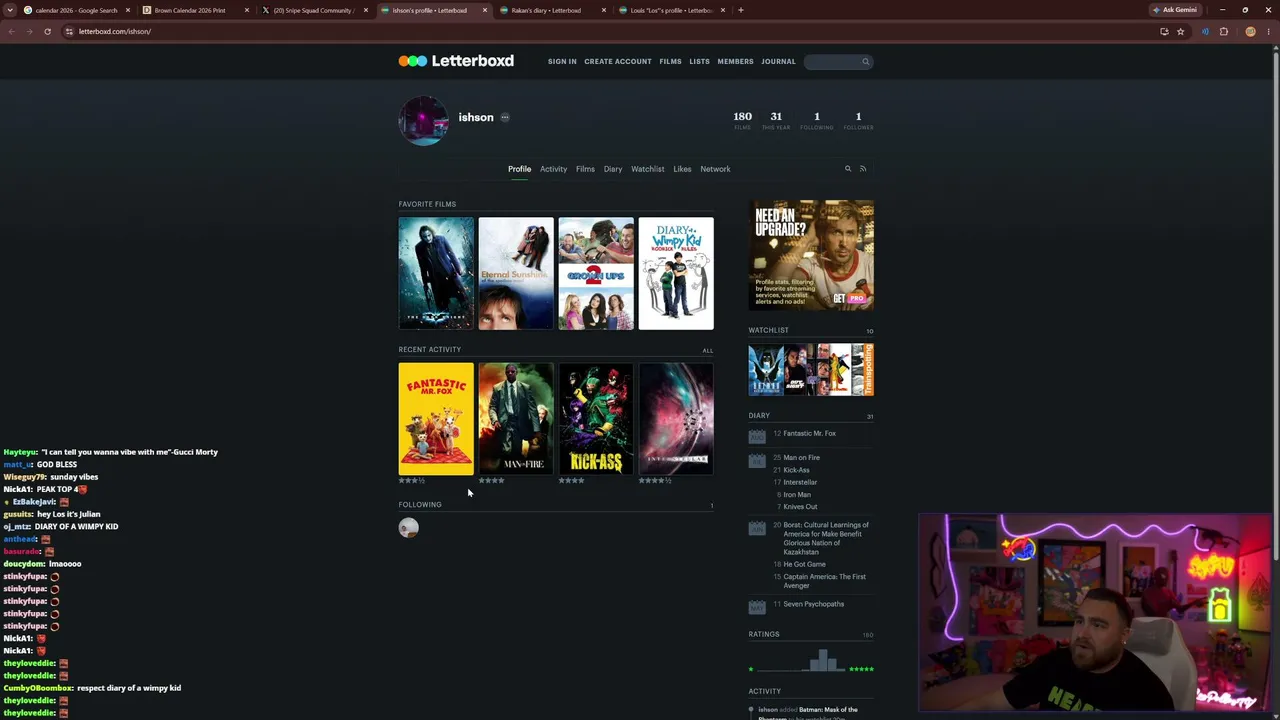
Task: Open the Likes tab
Action: (x=682, y=169)
